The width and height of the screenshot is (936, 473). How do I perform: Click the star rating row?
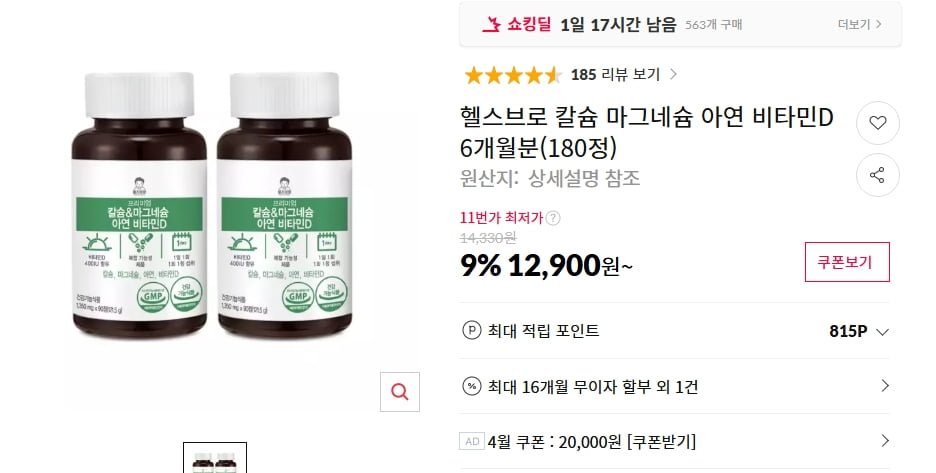click(x=513, y=75)
